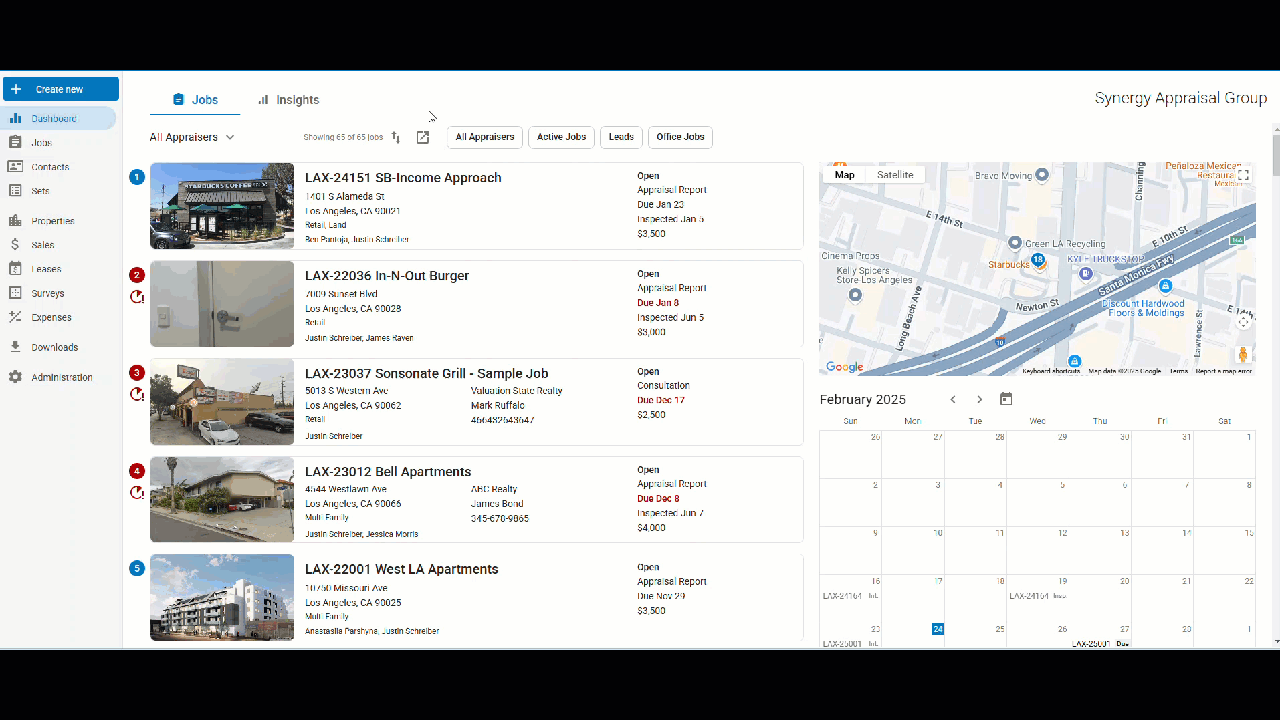Click the Create new button

coord(61,89)
